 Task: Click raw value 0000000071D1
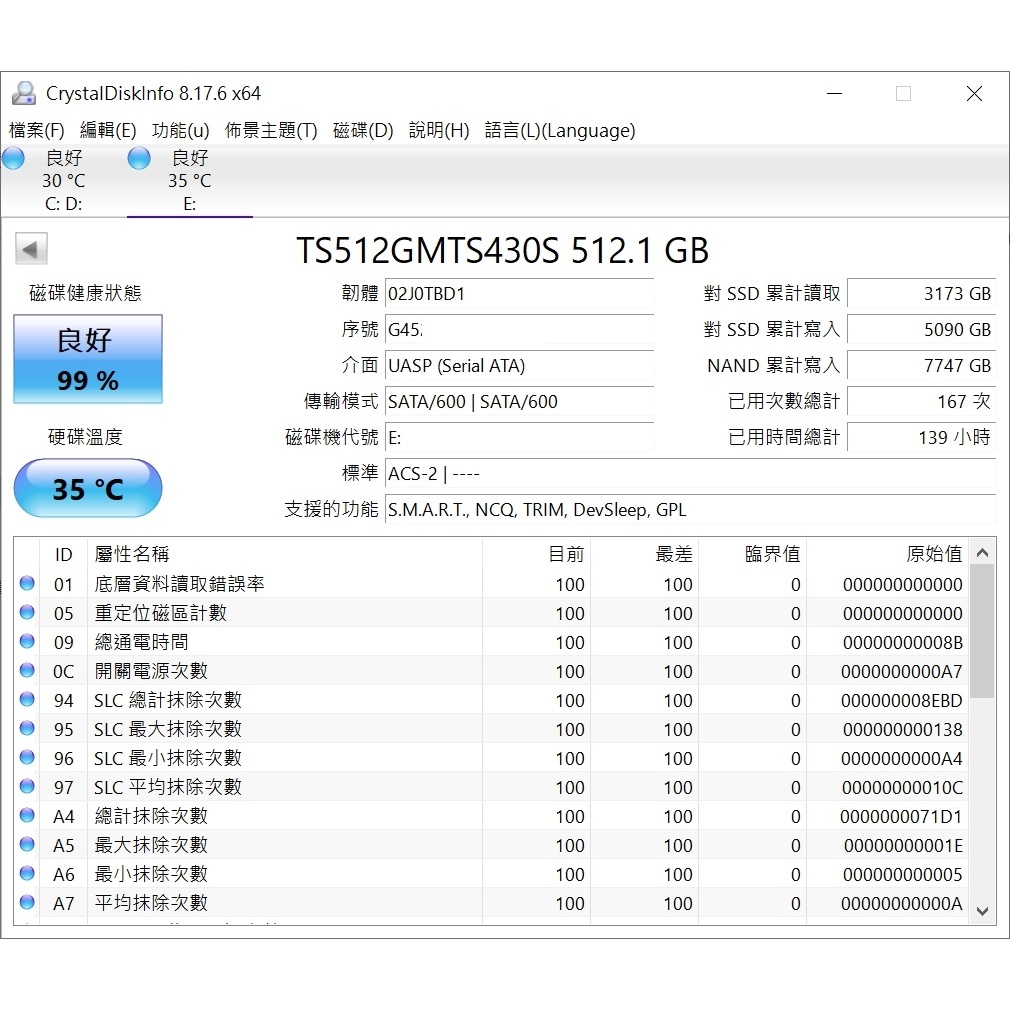pos(901,817)
